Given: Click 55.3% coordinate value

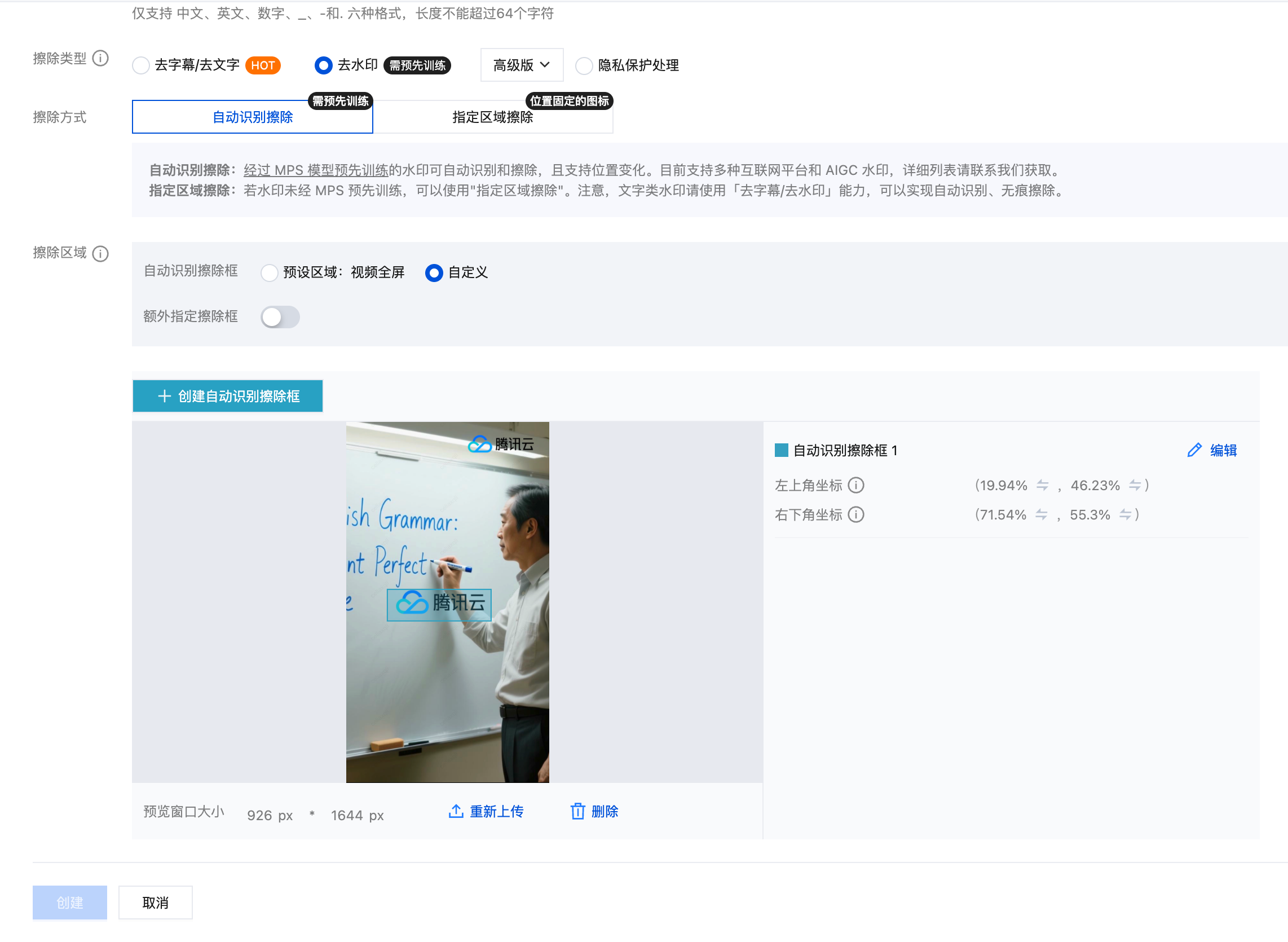Looking at the screenshot, I should click(x=1089, y=515).
